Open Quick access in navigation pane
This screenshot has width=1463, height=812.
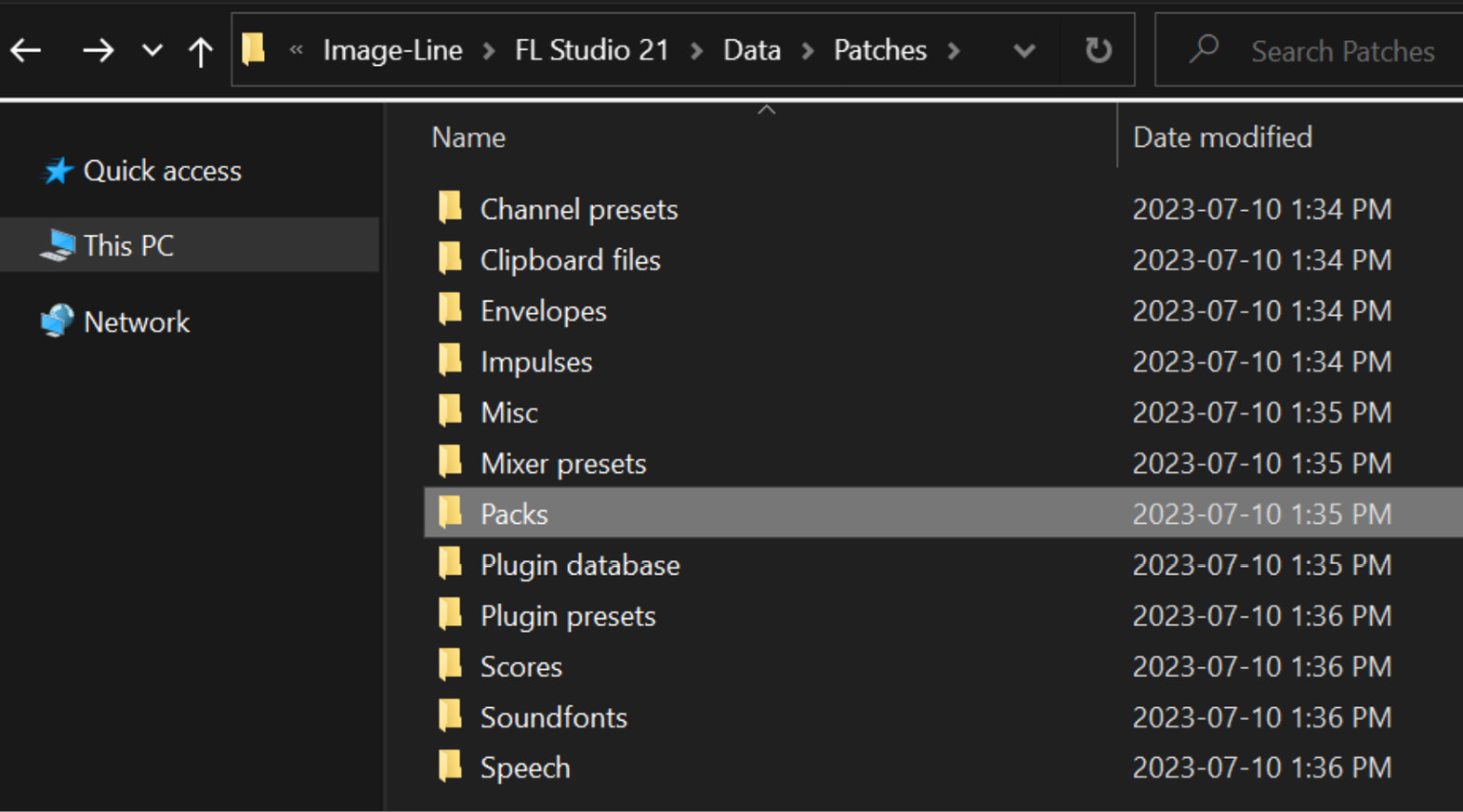click(x=163, y=171)
